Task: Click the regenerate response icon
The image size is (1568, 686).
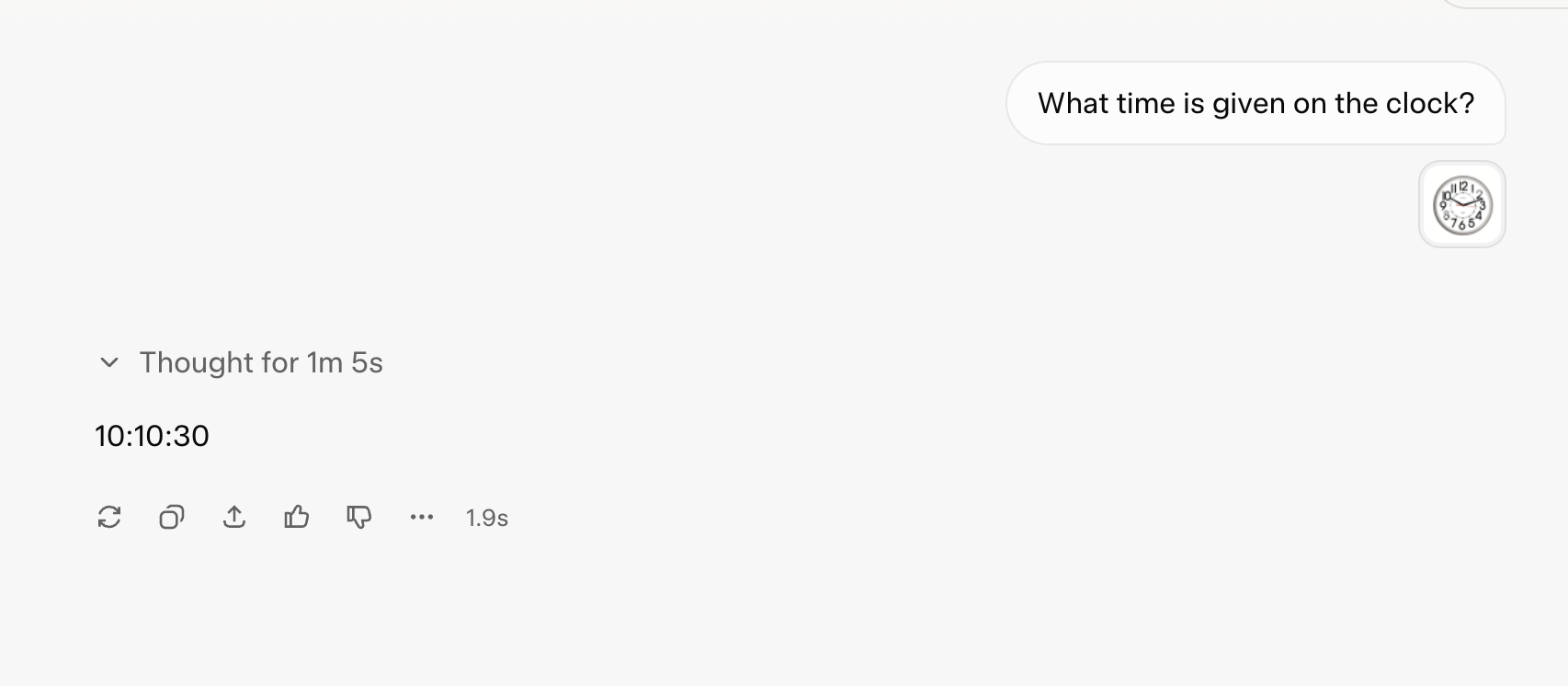Action: pyautogui.click(x=109, y=518)
